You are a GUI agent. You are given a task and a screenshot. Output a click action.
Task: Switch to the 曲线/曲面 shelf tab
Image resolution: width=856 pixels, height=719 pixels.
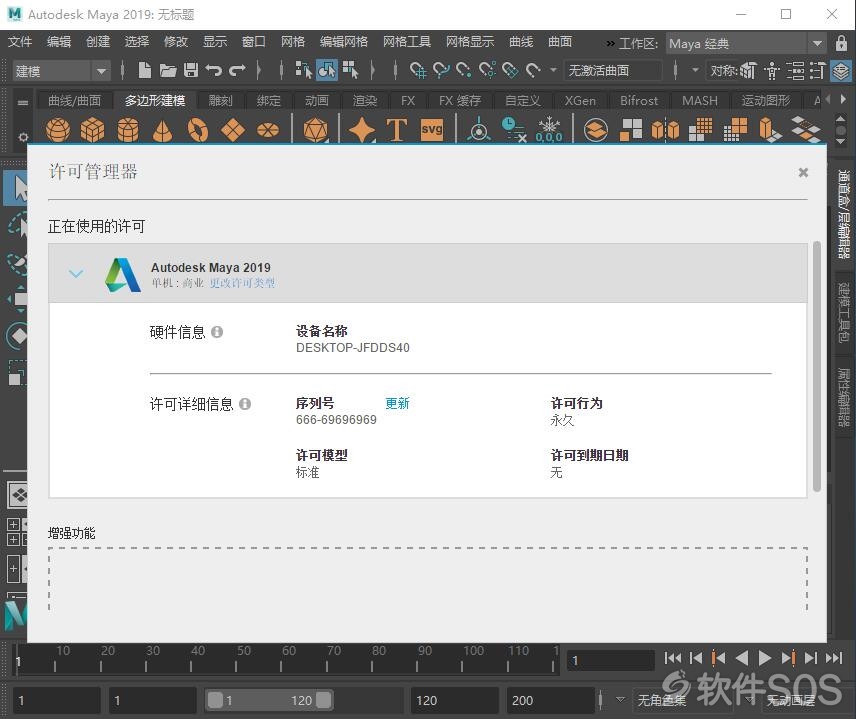click(74, 100)
